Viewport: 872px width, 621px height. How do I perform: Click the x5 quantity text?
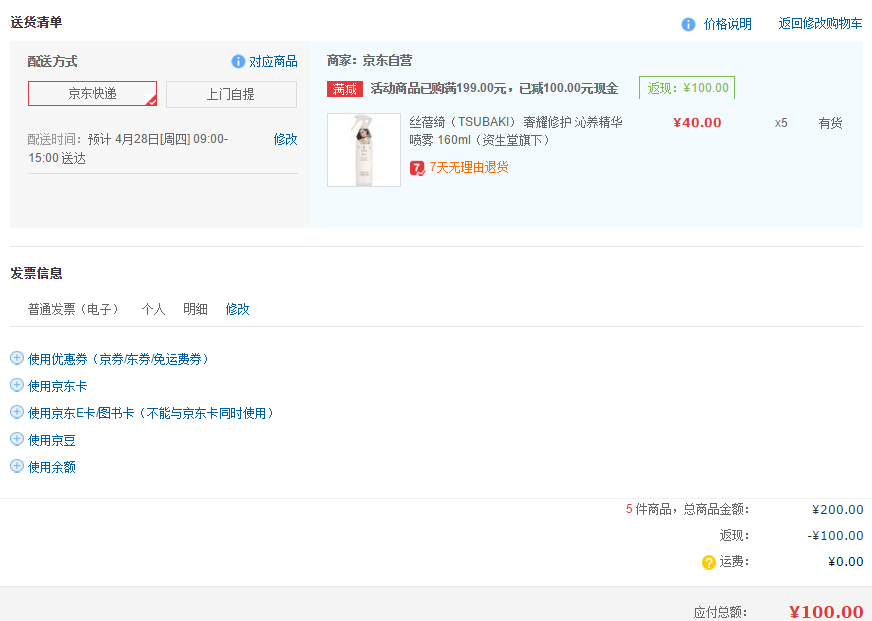[781, 123]
